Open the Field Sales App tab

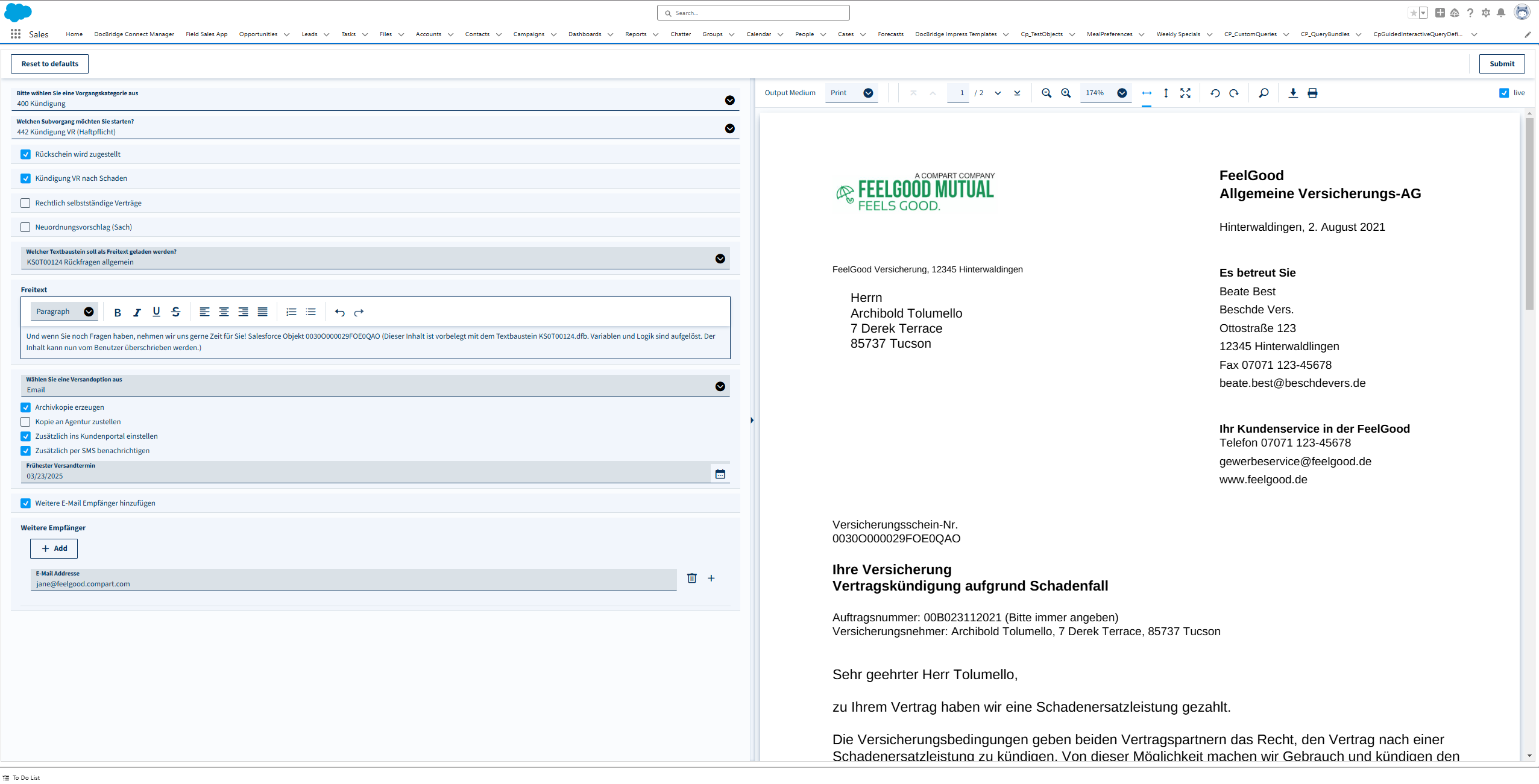click(x=207, y=34)
